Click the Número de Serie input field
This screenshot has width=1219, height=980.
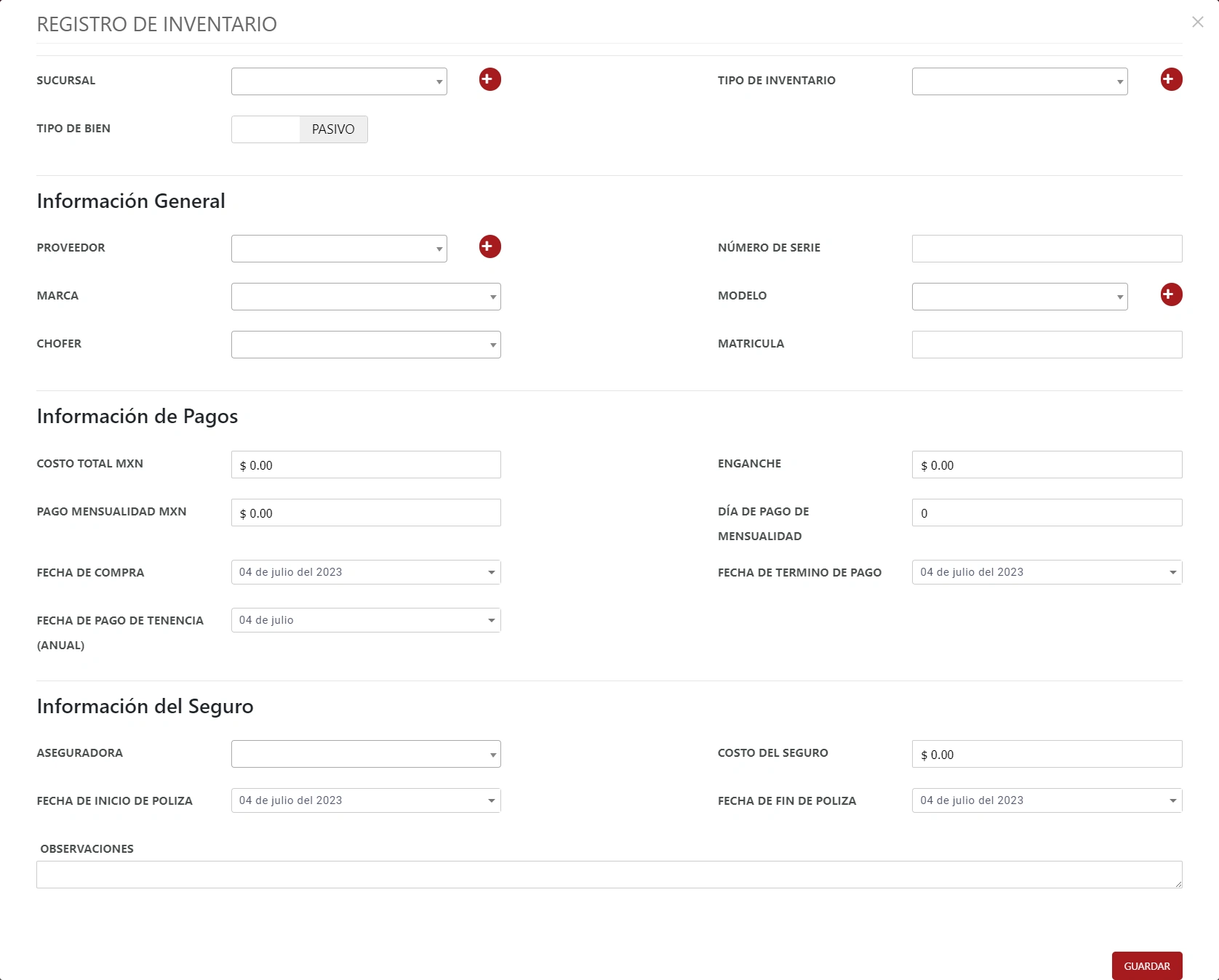pos(1047,249)
